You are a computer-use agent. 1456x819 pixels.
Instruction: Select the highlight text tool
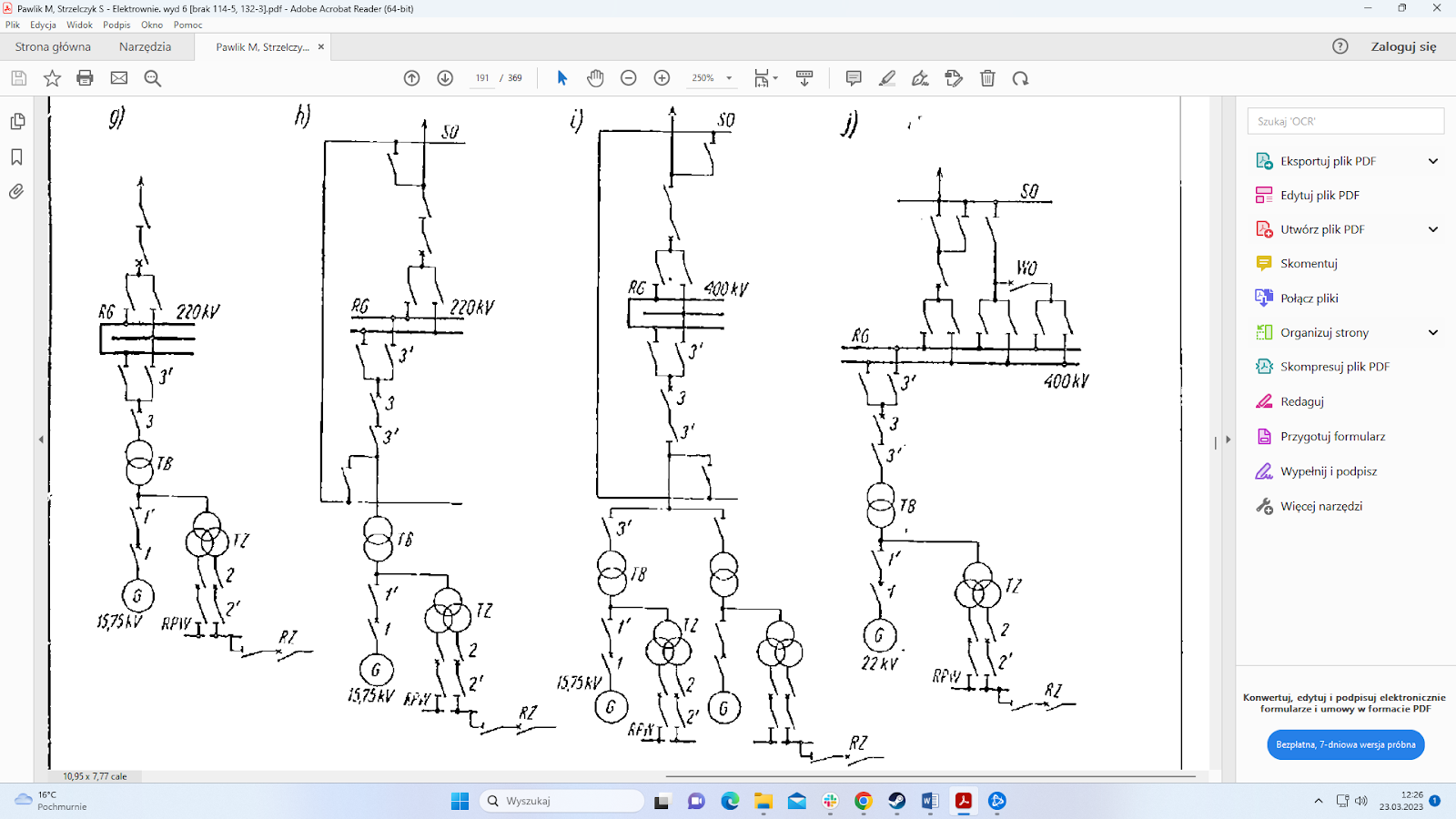tap(886, 78)
